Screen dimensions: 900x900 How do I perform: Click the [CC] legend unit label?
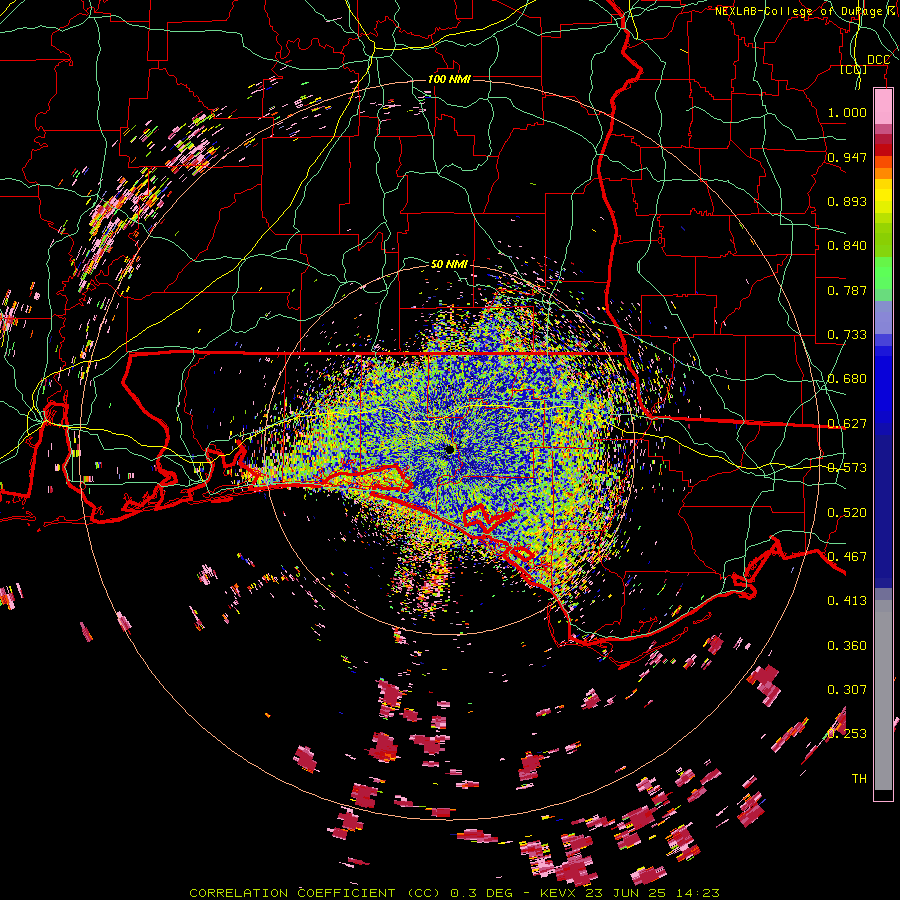pos(854,69)
